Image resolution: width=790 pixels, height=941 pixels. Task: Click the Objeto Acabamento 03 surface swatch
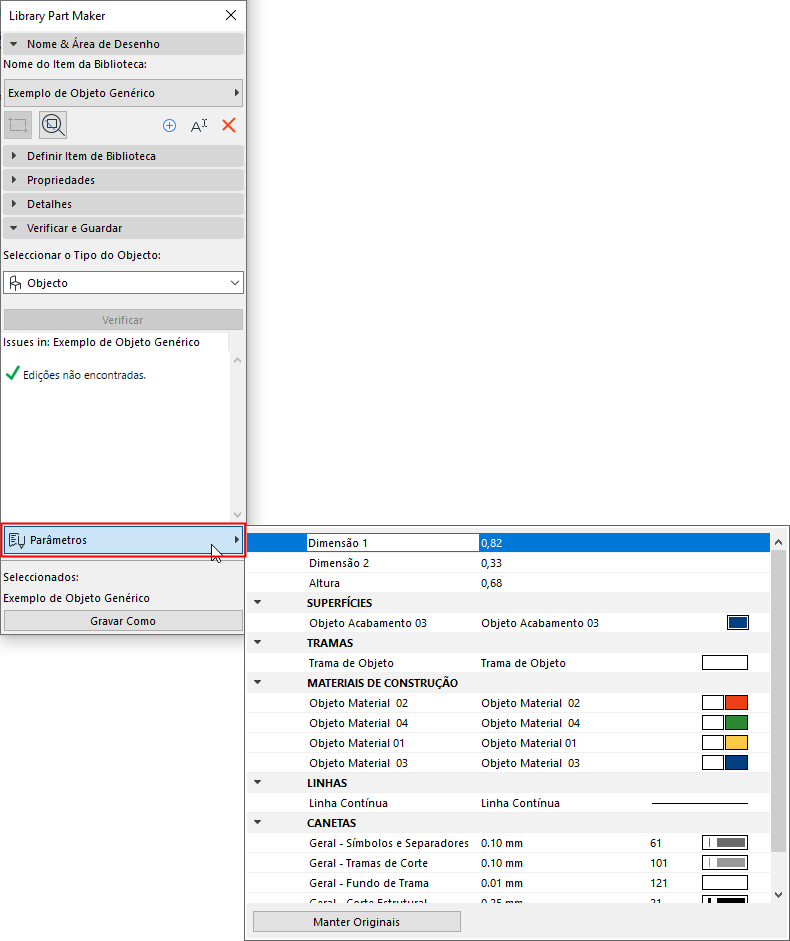(x=737, y=622)
